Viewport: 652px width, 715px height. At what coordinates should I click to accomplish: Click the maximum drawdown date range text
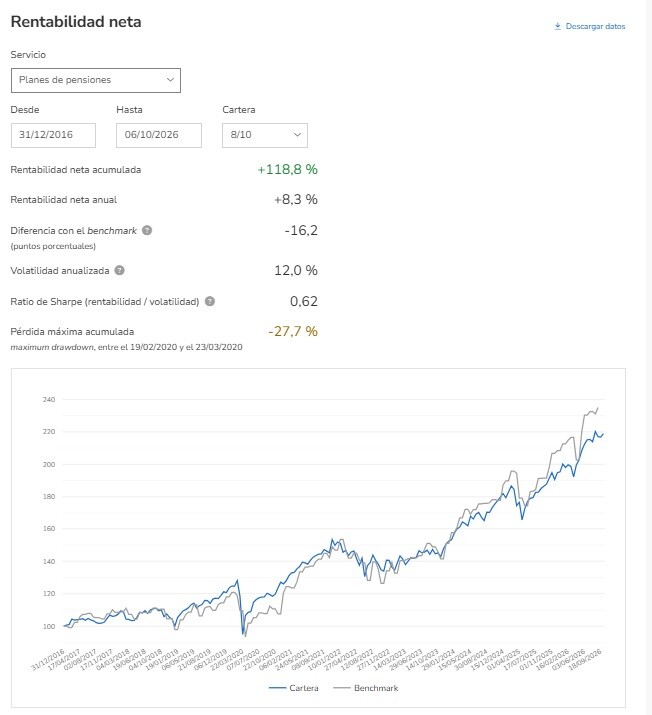[x=126, y=347]
